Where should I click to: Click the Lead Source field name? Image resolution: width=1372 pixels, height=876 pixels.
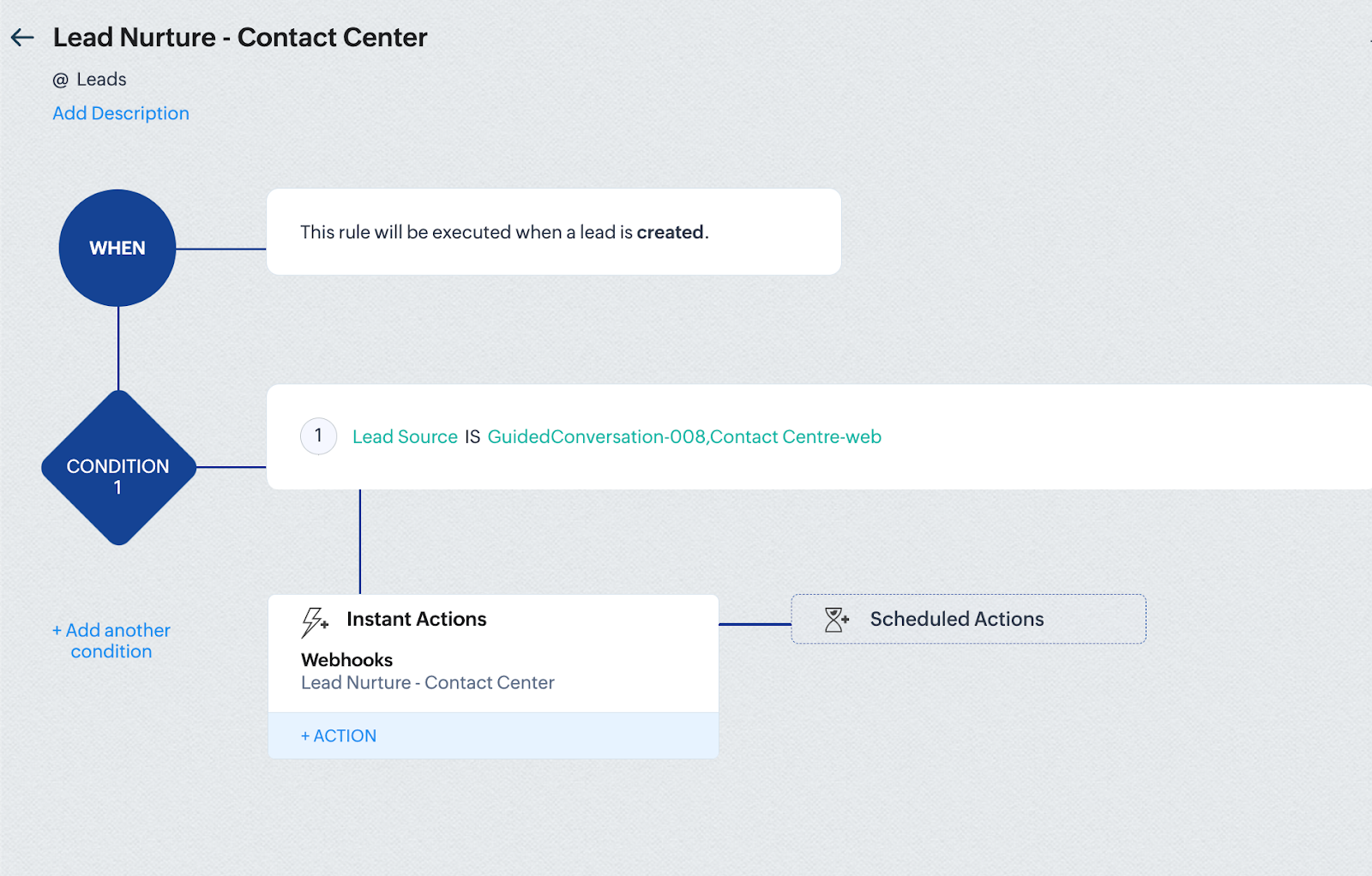point(405,436)
